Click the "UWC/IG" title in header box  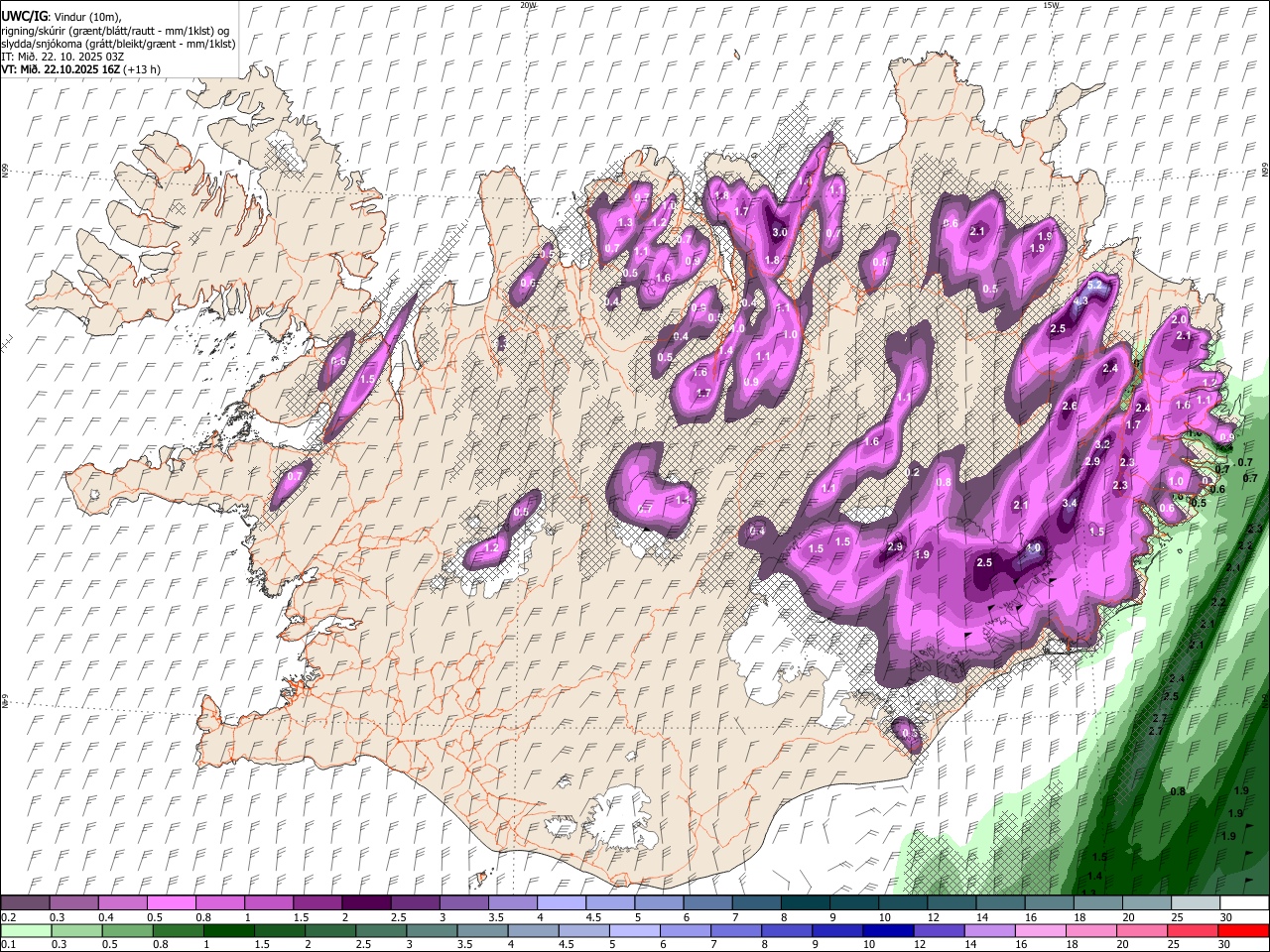coord(24,17)
